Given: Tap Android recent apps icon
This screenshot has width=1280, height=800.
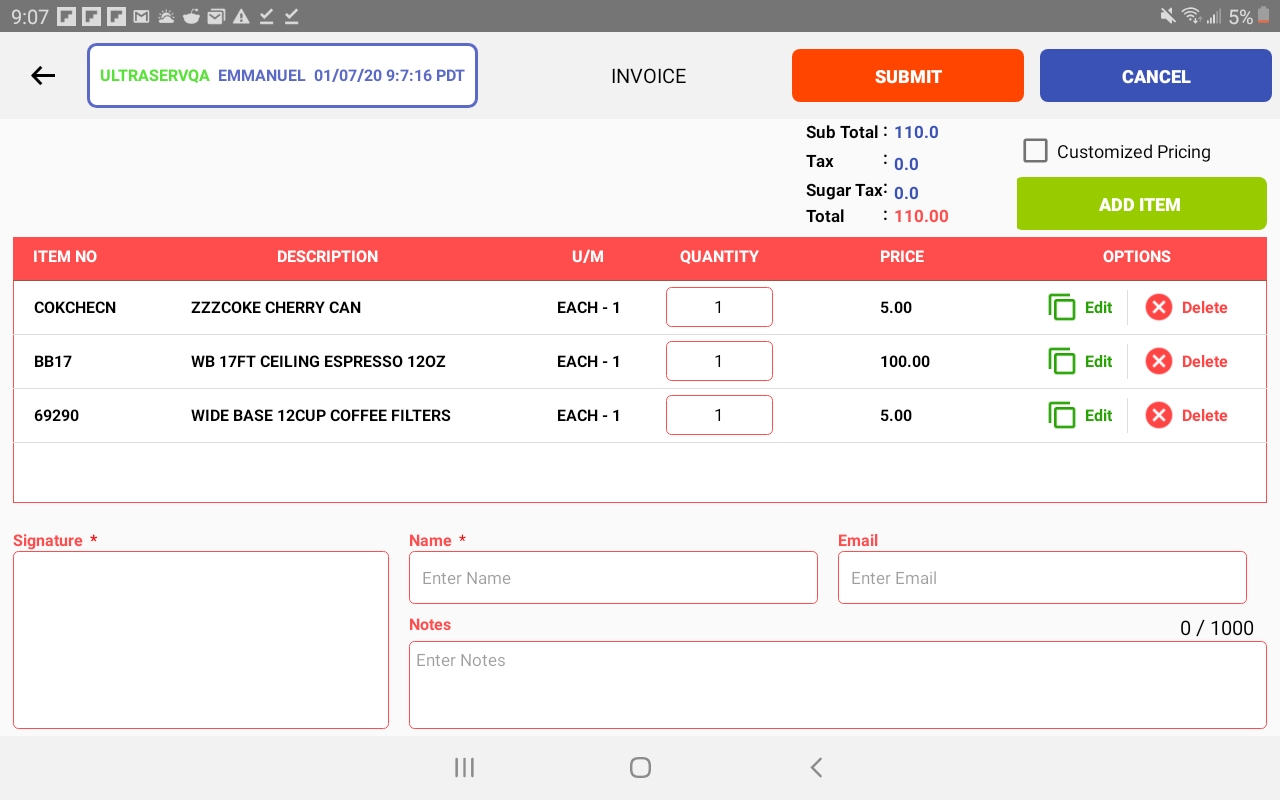Looking at the screenshot, I should tap(464, 767).
